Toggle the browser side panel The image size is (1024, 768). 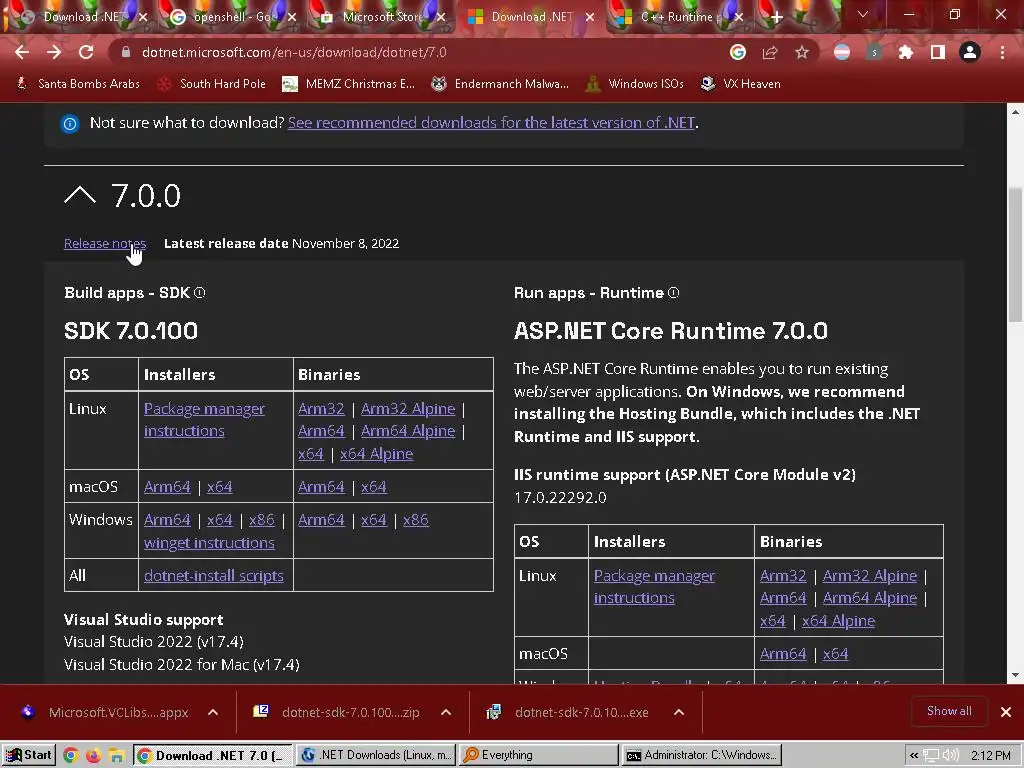pos(938,52)
